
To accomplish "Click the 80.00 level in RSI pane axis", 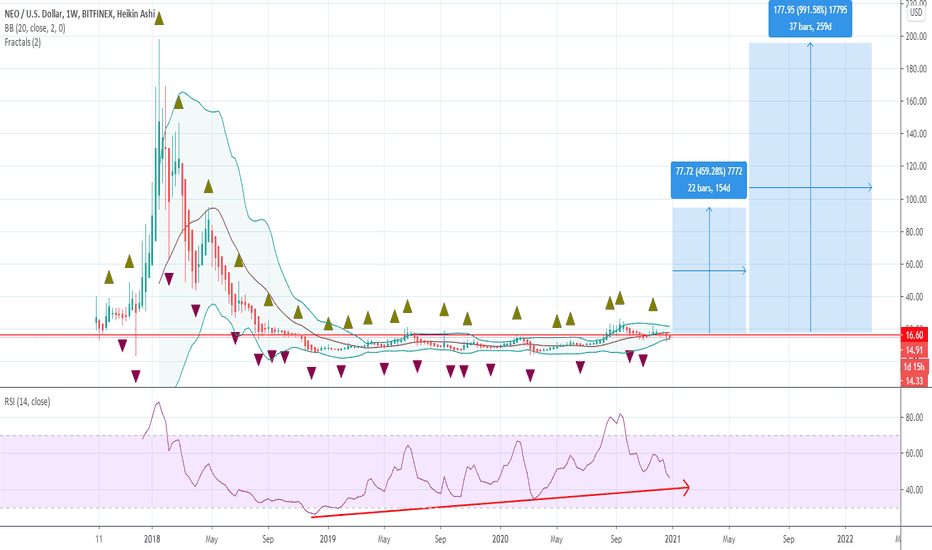I will (914, 418).
